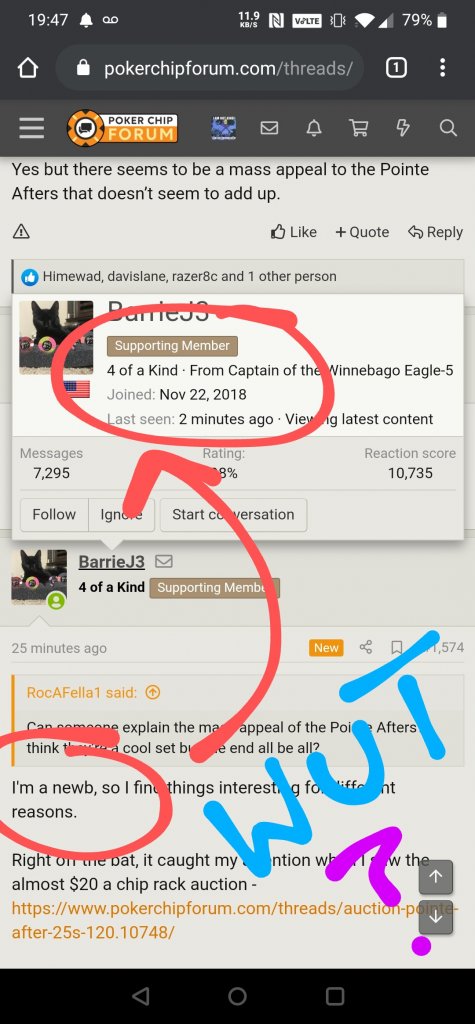Expand RocAFella1's quoted post arrow

152,693
